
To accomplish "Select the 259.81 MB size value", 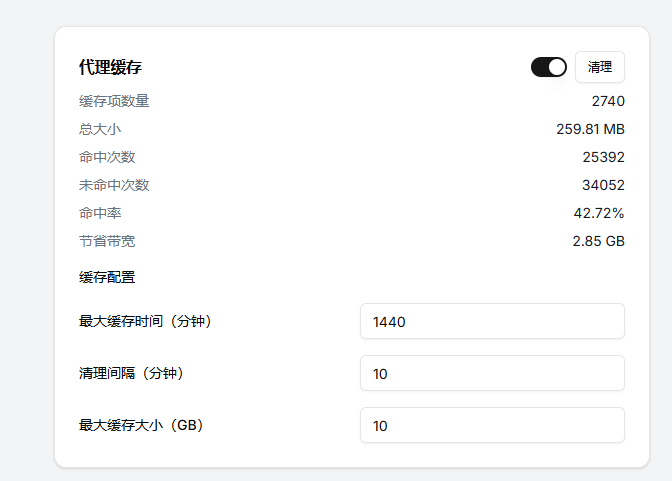I will (x=590, y=129).
